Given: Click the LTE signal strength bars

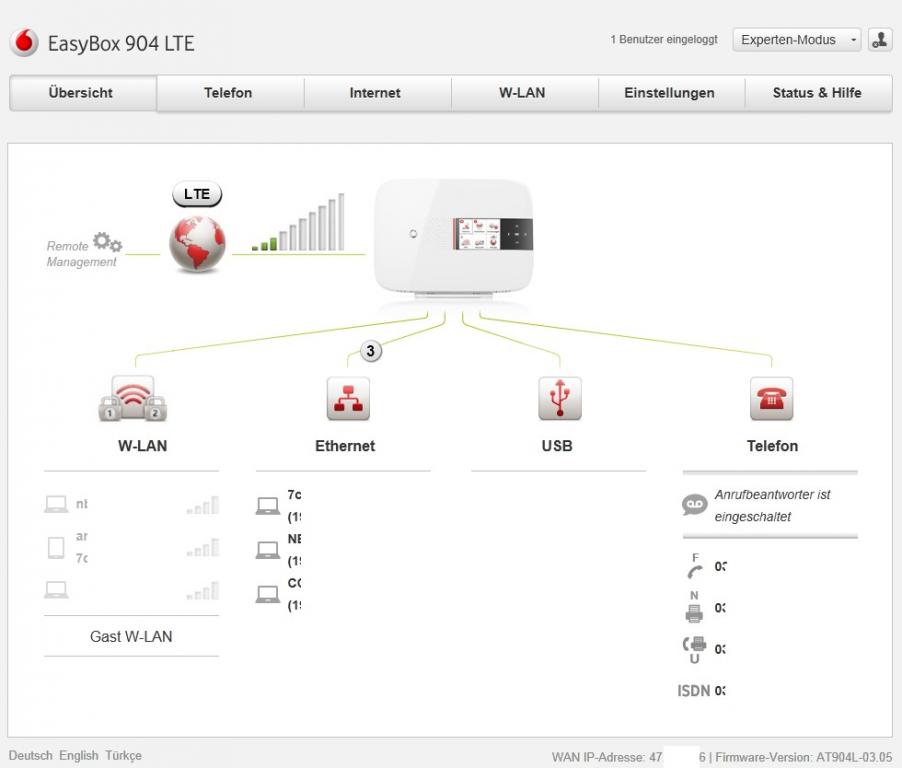Looking at the screenshot, I should click(298, 222).
